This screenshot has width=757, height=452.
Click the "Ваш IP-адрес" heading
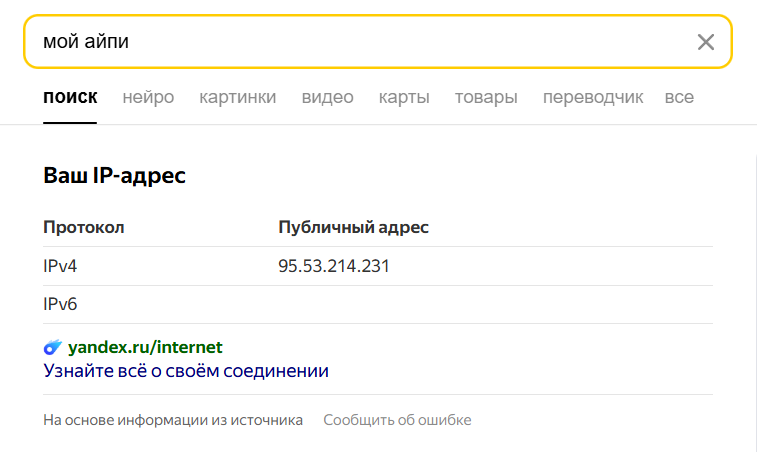point(115,176)
